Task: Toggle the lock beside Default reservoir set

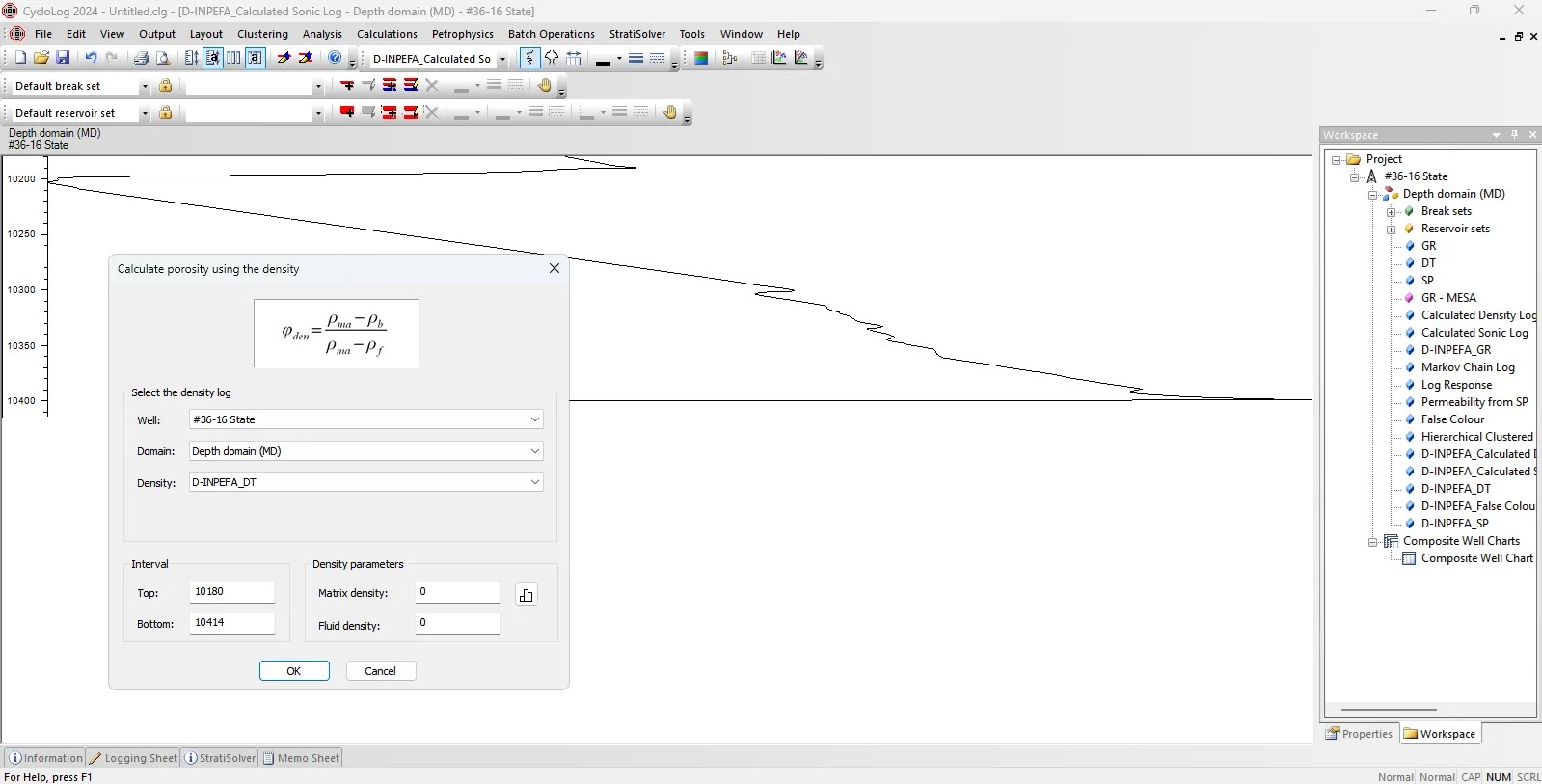Action: (x=166, y=113)
